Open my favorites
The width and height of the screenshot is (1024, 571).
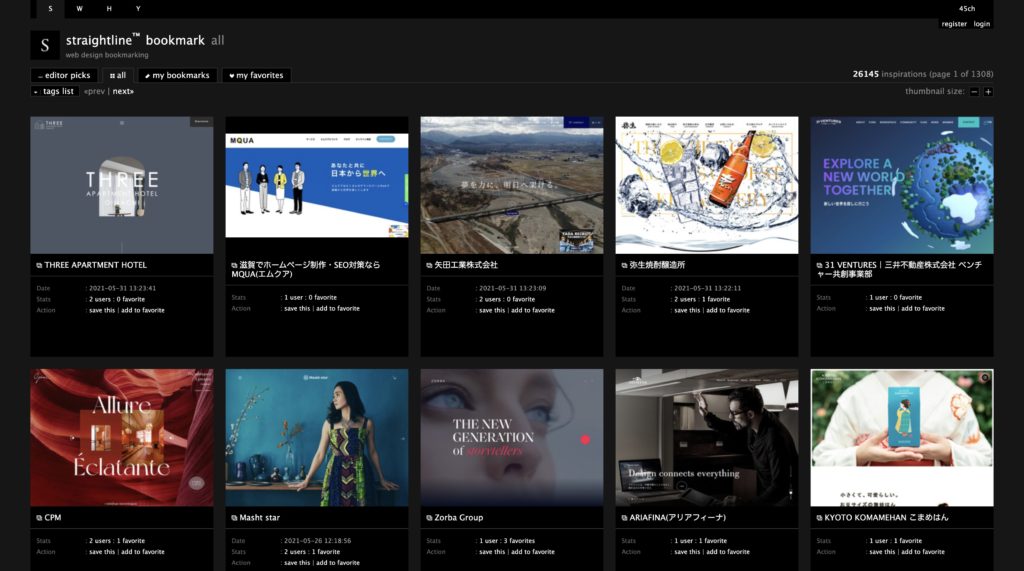pos(256,75)
